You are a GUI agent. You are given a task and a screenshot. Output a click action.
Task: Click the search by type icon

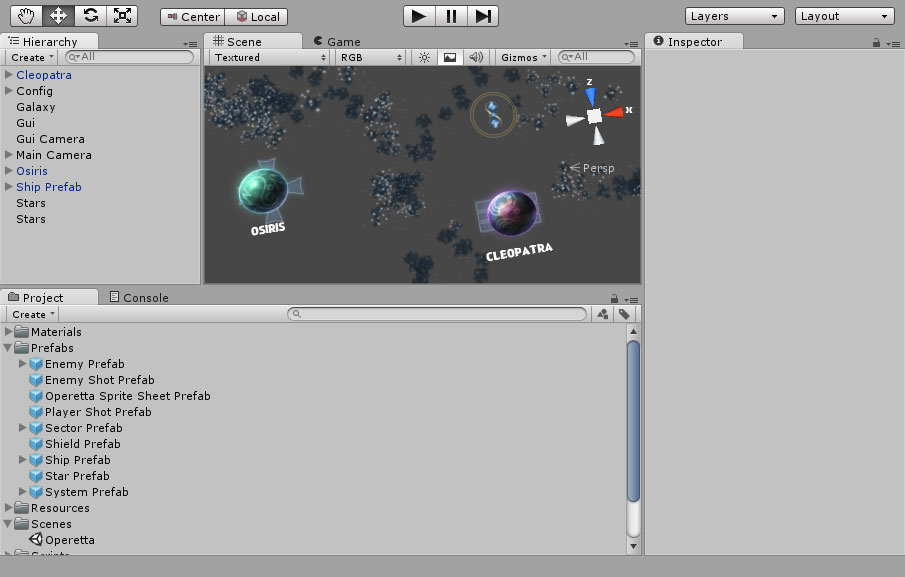pyautogui.click(x=603, y=314)
